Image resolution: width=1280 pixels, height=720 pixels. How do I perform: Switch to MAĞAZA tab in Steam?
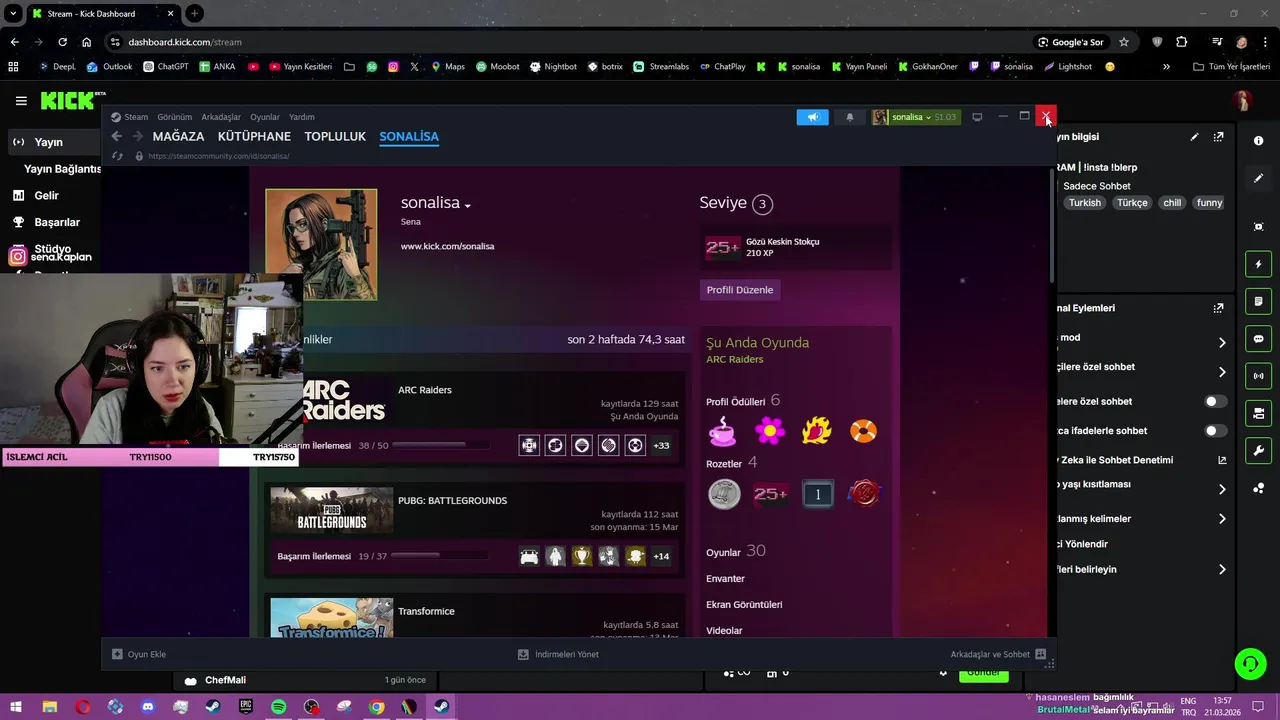(x=178, y=136)
